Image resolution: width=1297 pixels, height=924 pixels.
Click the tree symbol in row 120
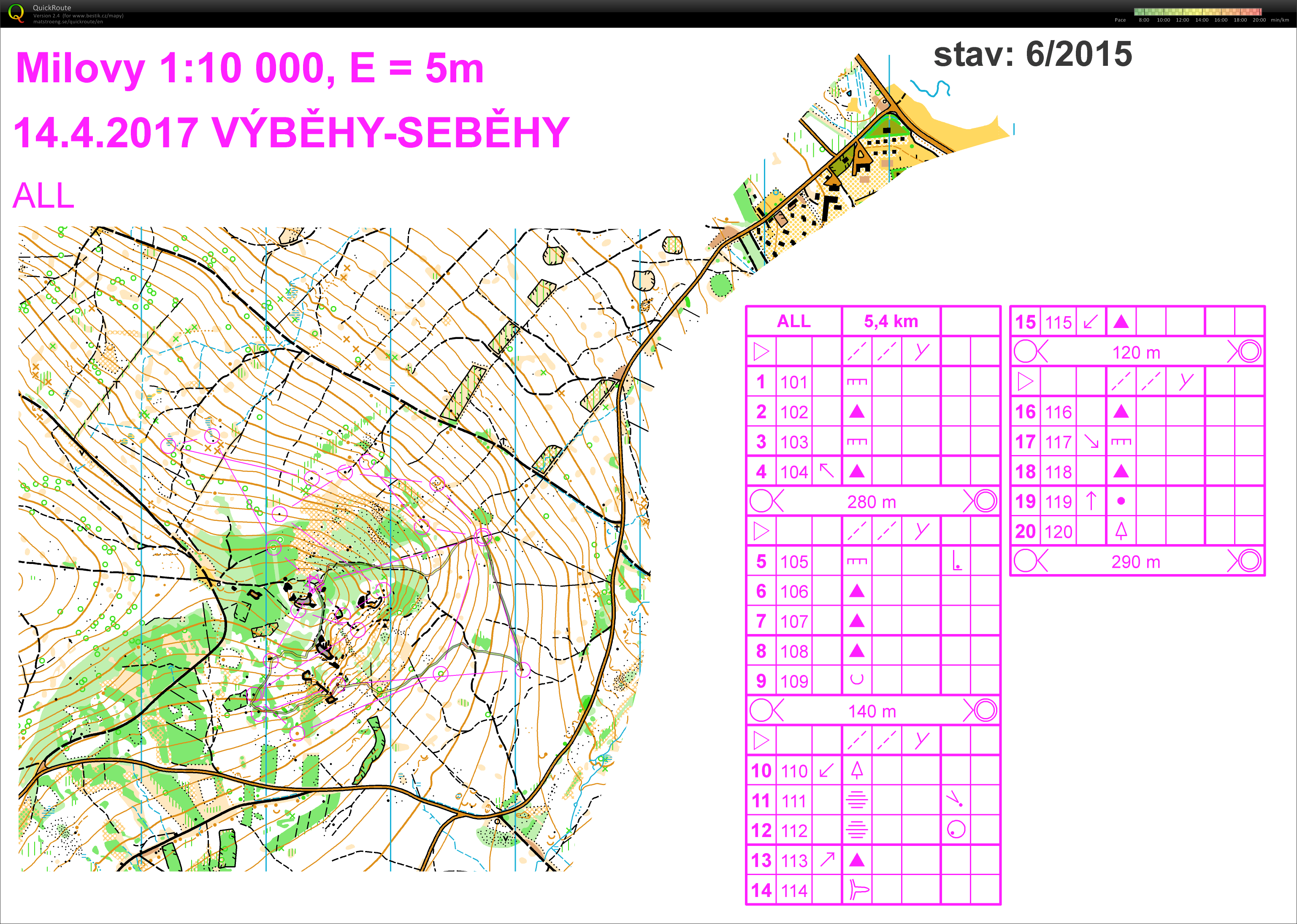1121,531
